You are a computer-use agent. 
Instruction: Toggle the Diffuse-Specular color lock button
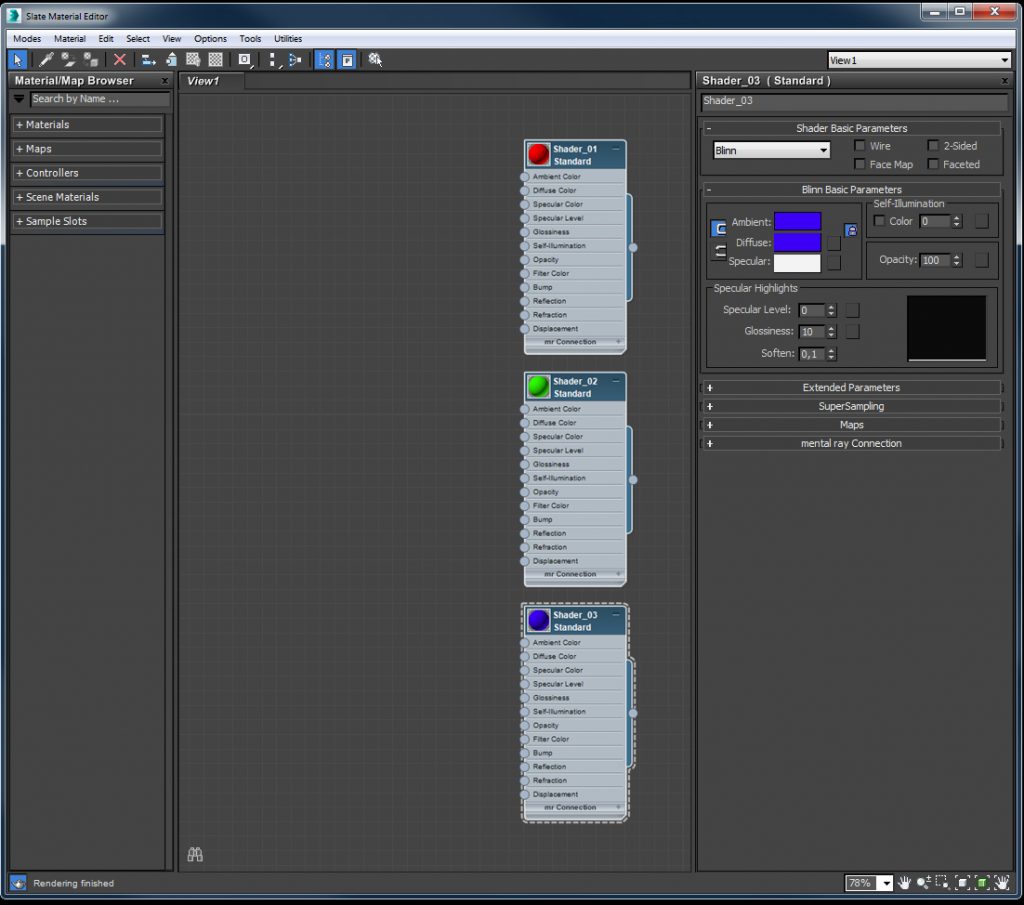(718, 252)
